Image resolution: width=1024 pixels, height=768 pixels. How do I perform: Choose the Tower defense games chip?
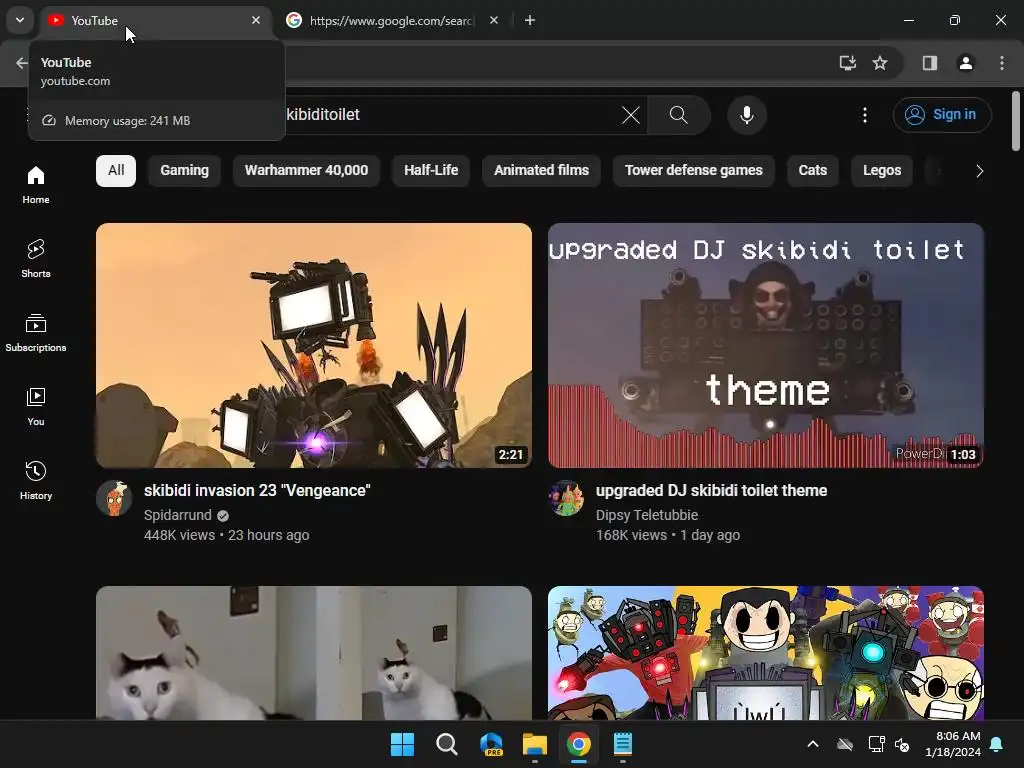point(694,170)
